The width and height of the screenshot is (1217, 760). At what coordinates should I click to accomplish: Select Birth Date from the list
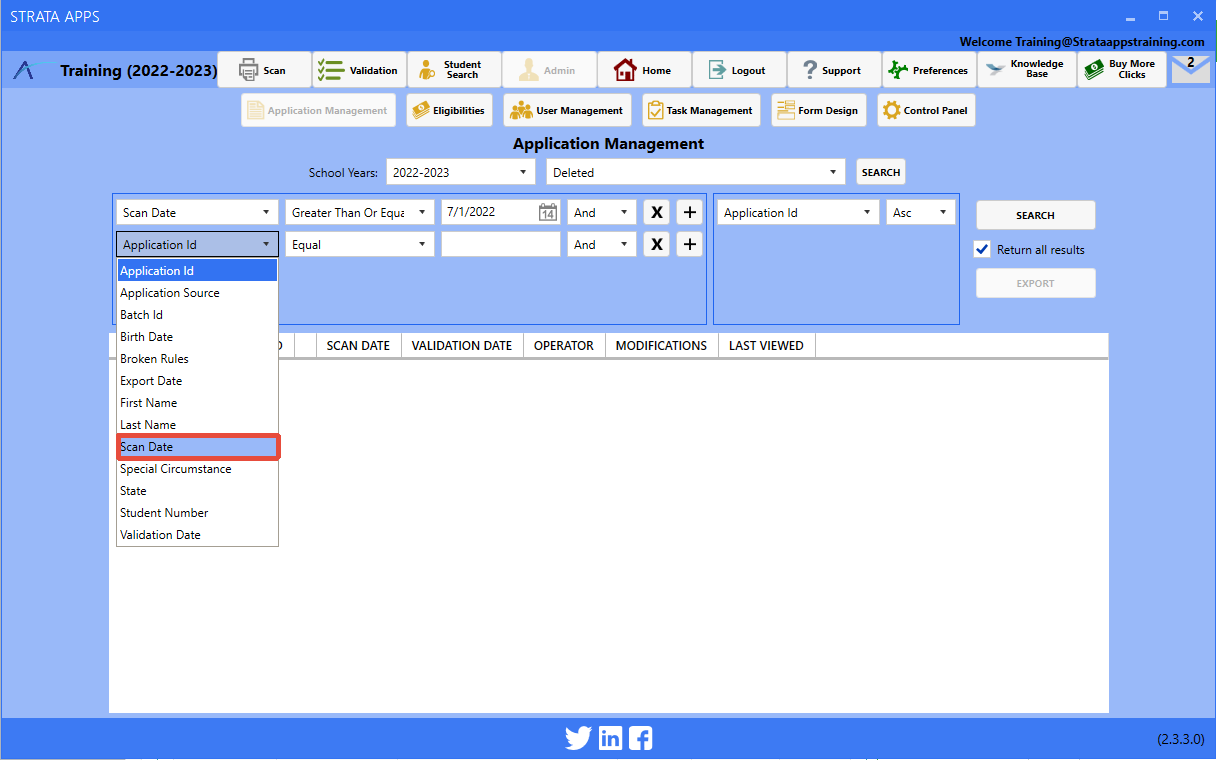coord(197,336)
